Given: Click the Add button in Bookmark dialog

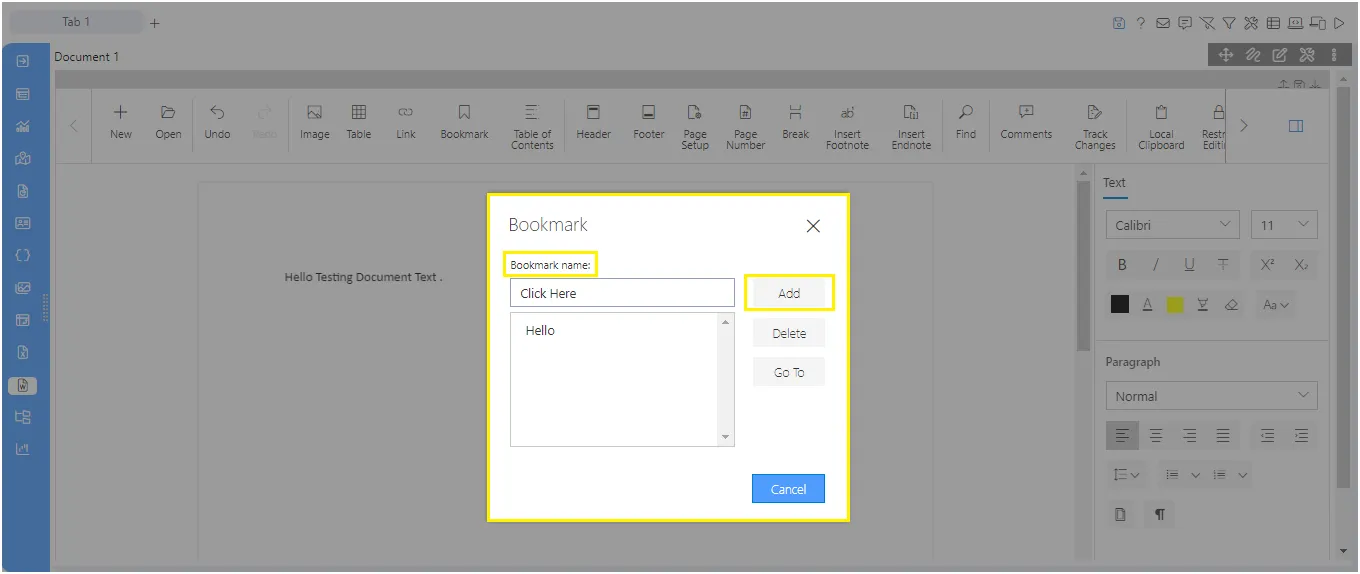Looking at the screenshot, I should 789,293.
